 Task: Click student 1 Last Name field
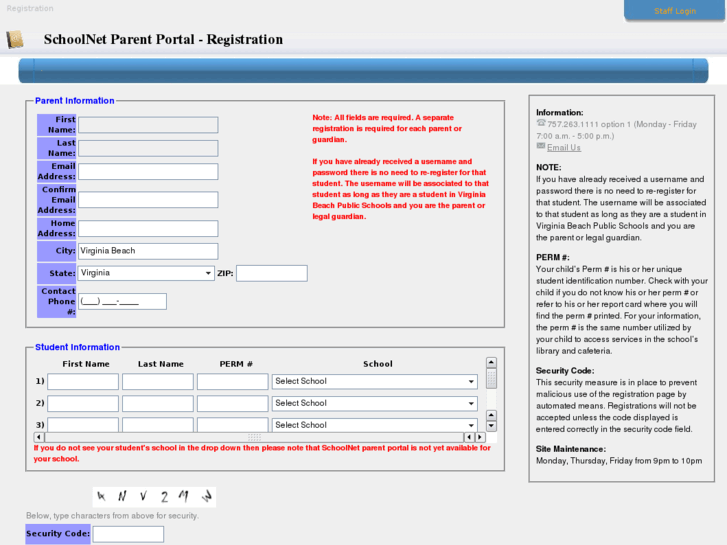pyautogui.click(x=158, y=382)
